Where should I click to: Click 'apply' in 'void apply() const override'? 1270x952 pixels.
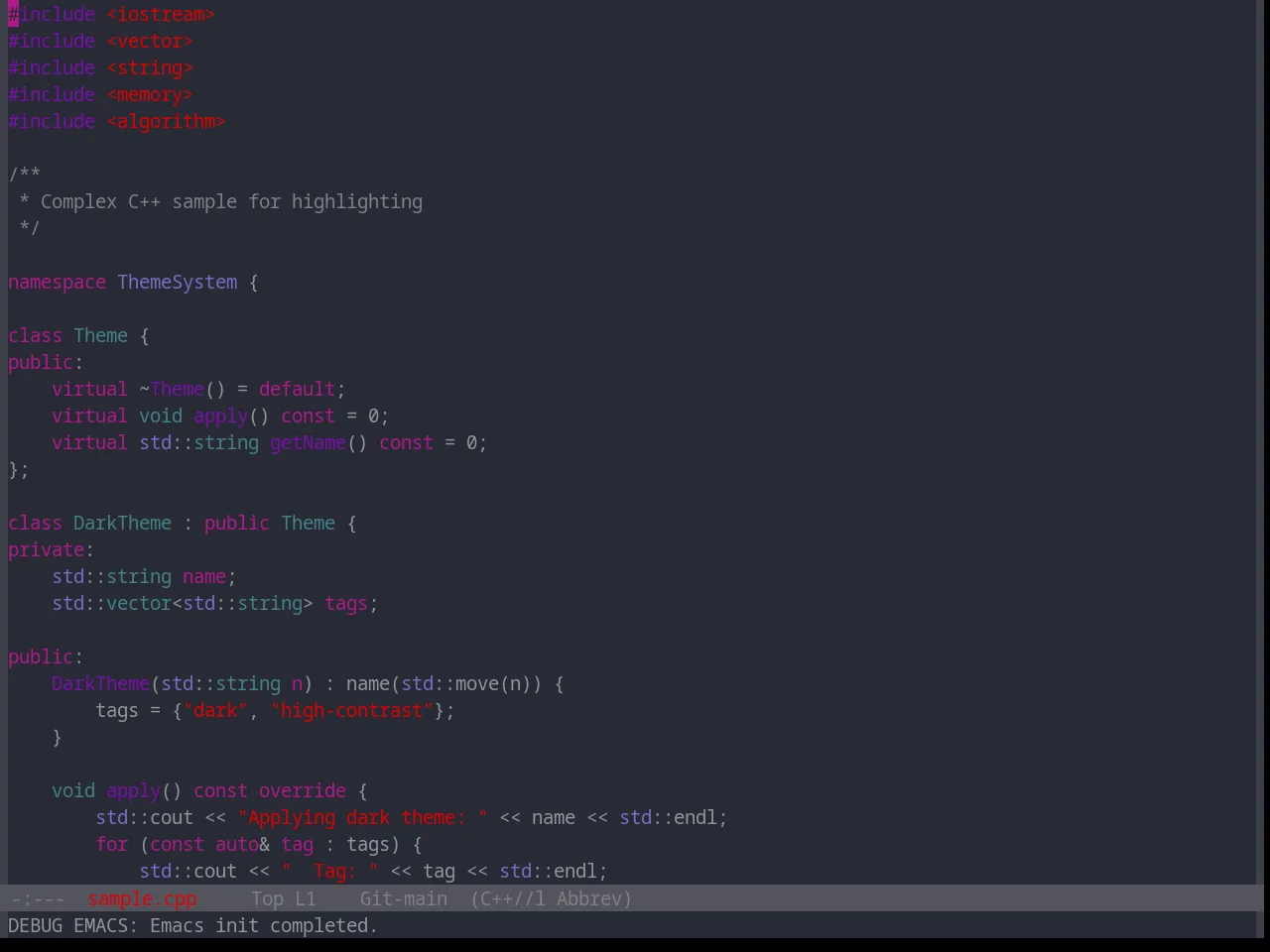pyautogui.click(x=133, y=791)
